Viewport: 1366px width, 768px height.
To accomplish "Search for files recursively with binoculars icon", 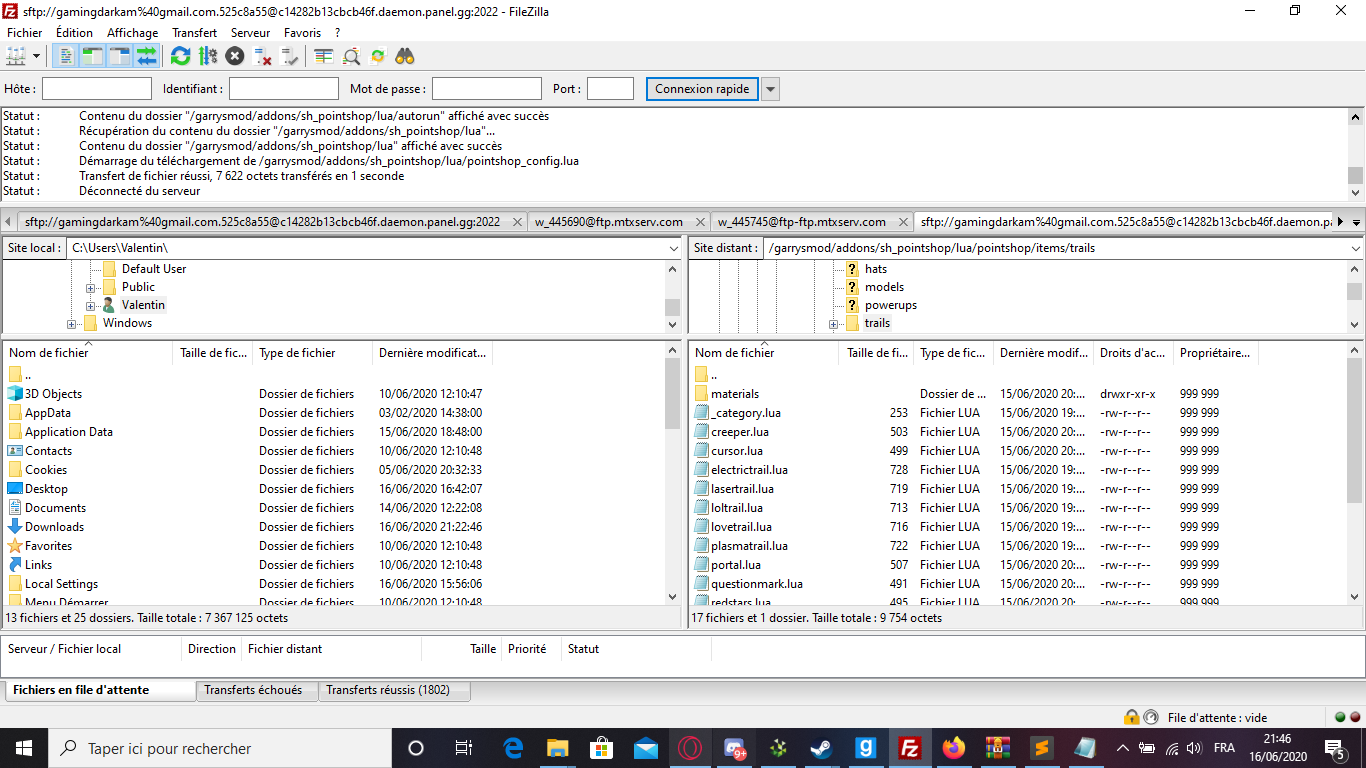I will (x=405, y=56).
